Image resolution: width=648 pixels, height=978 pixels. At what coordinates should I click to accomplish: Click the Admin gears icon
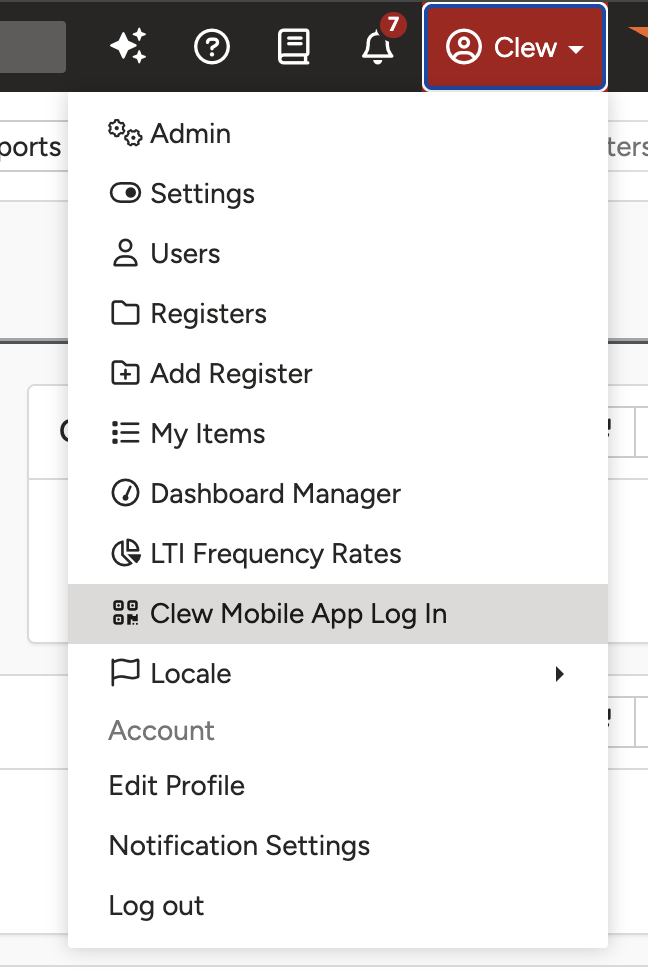click(125, 133)
